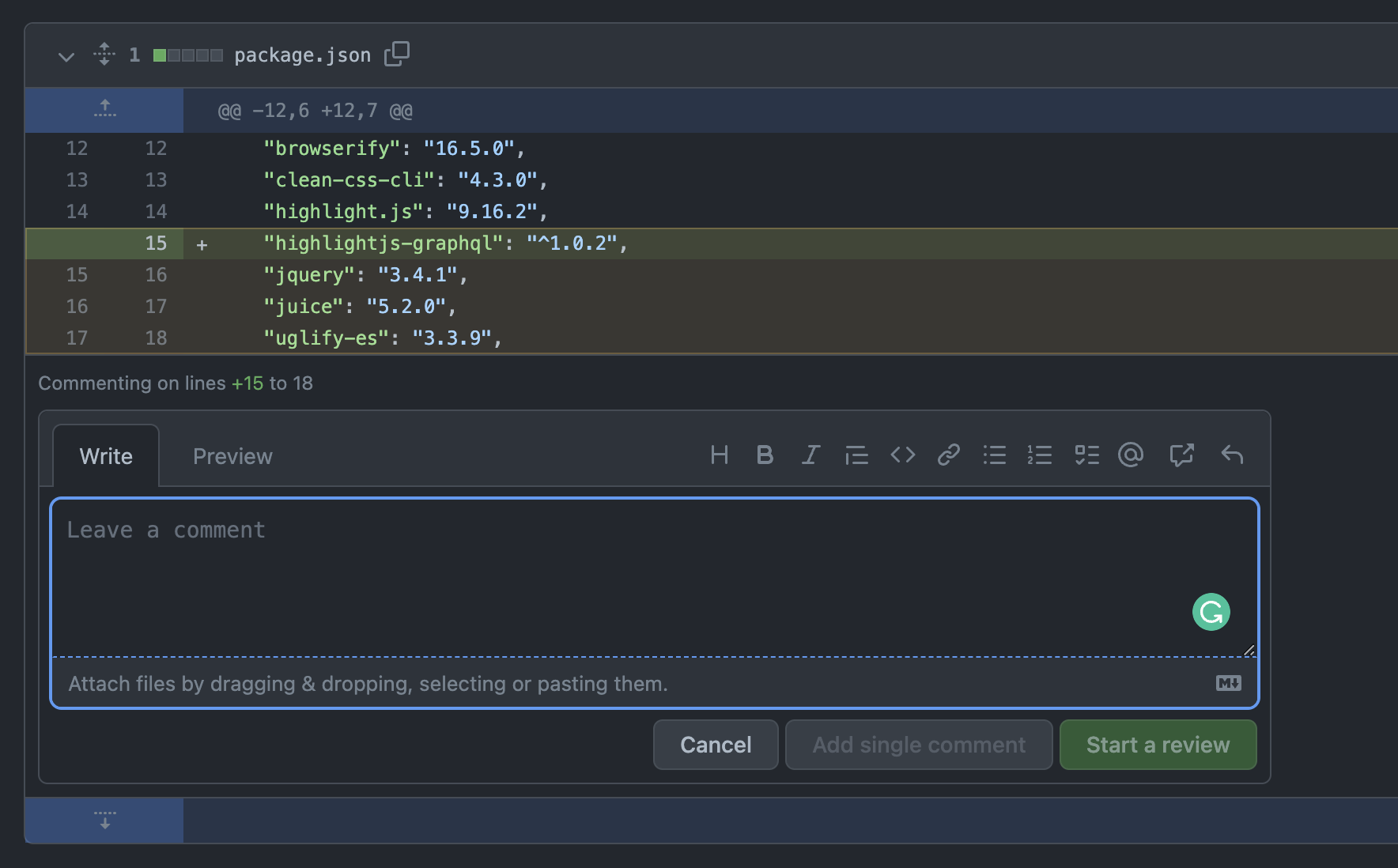The height and width of the screenshot is (868, 1398).
Task: Expand diff lines downward
Action: tap(104, 820)
